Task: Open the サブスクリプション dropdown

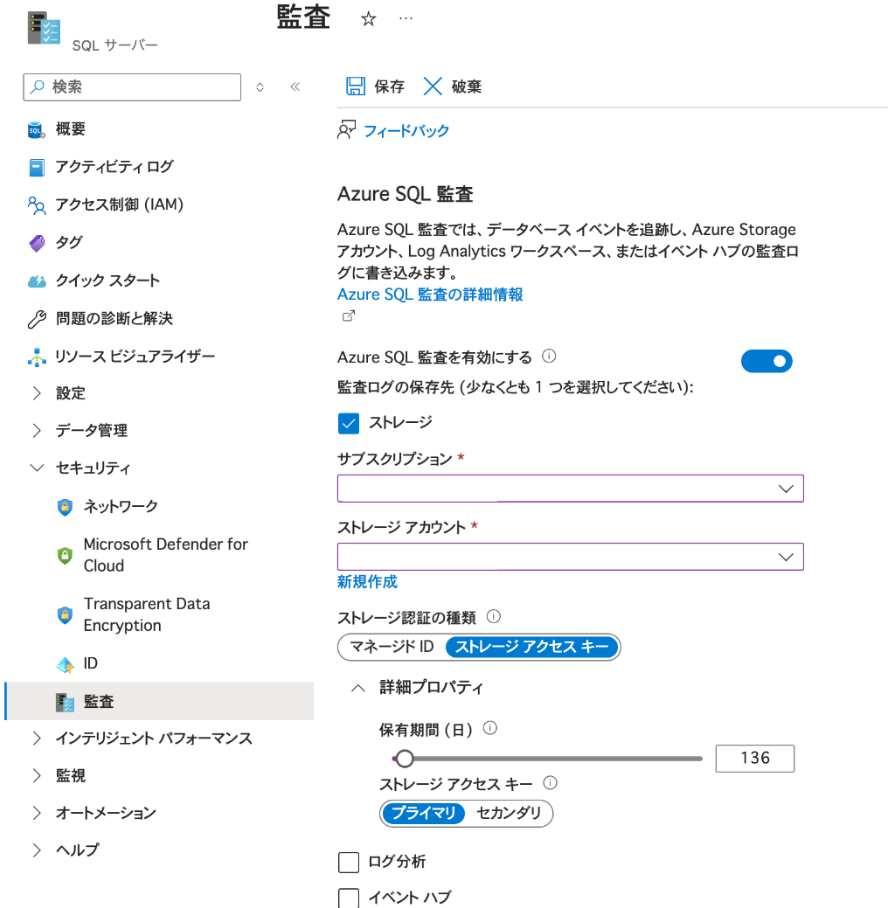Action: [x=570, y=488]
